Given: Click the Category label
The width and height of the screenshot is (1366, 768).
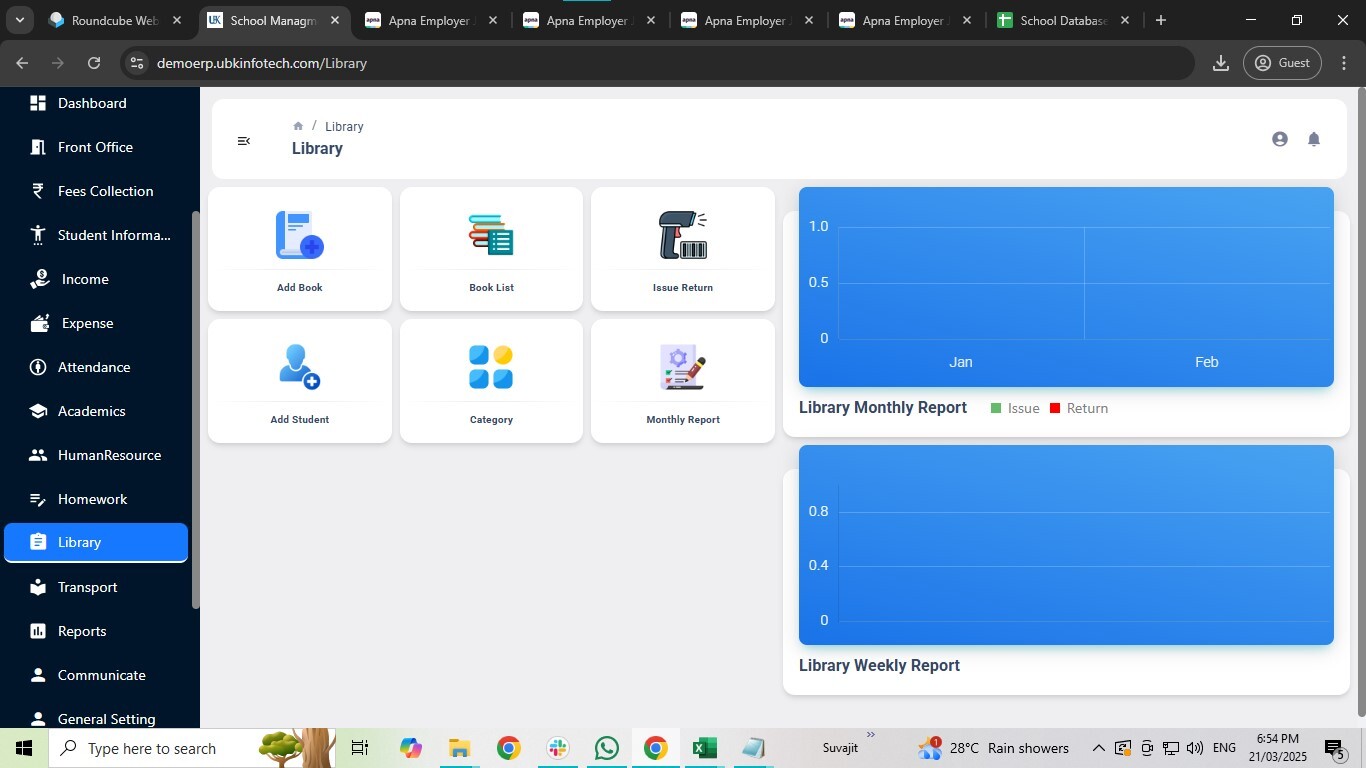Looking at the screenshot, I should (491, 419).
